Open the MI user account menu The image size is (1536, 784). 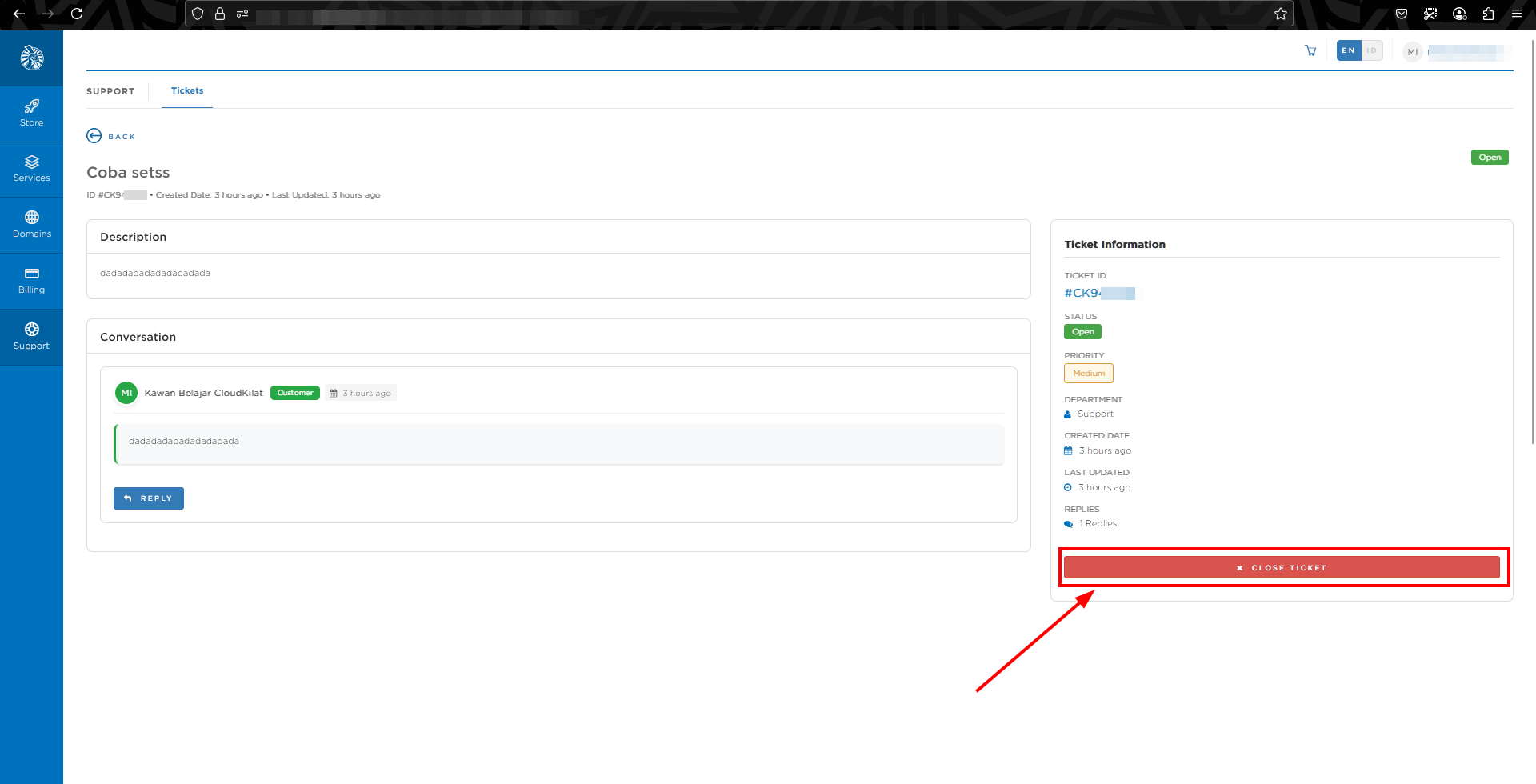click(1413, 52)
